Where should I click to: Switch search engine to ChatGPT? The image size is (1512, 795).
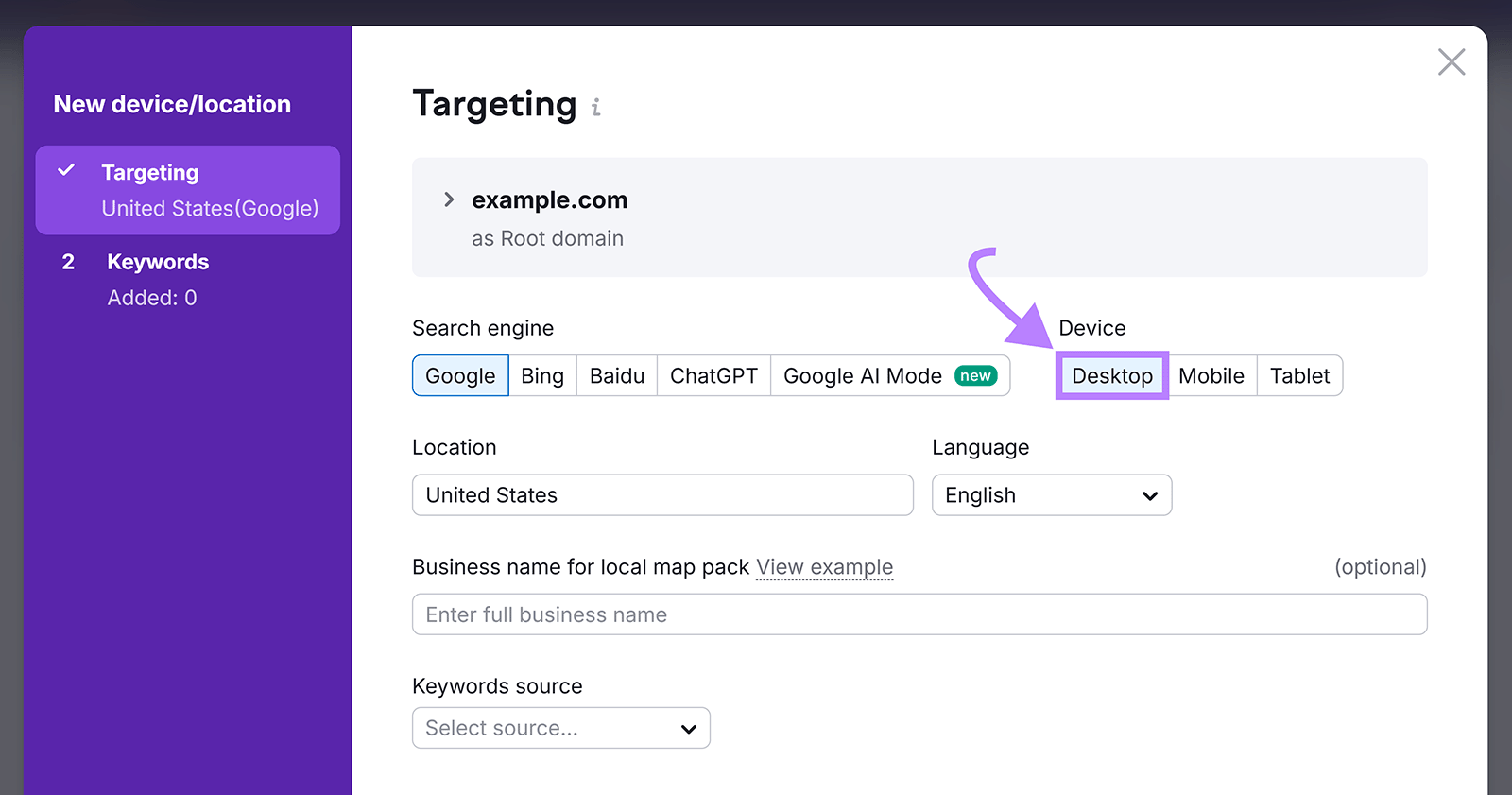(713, 376)
